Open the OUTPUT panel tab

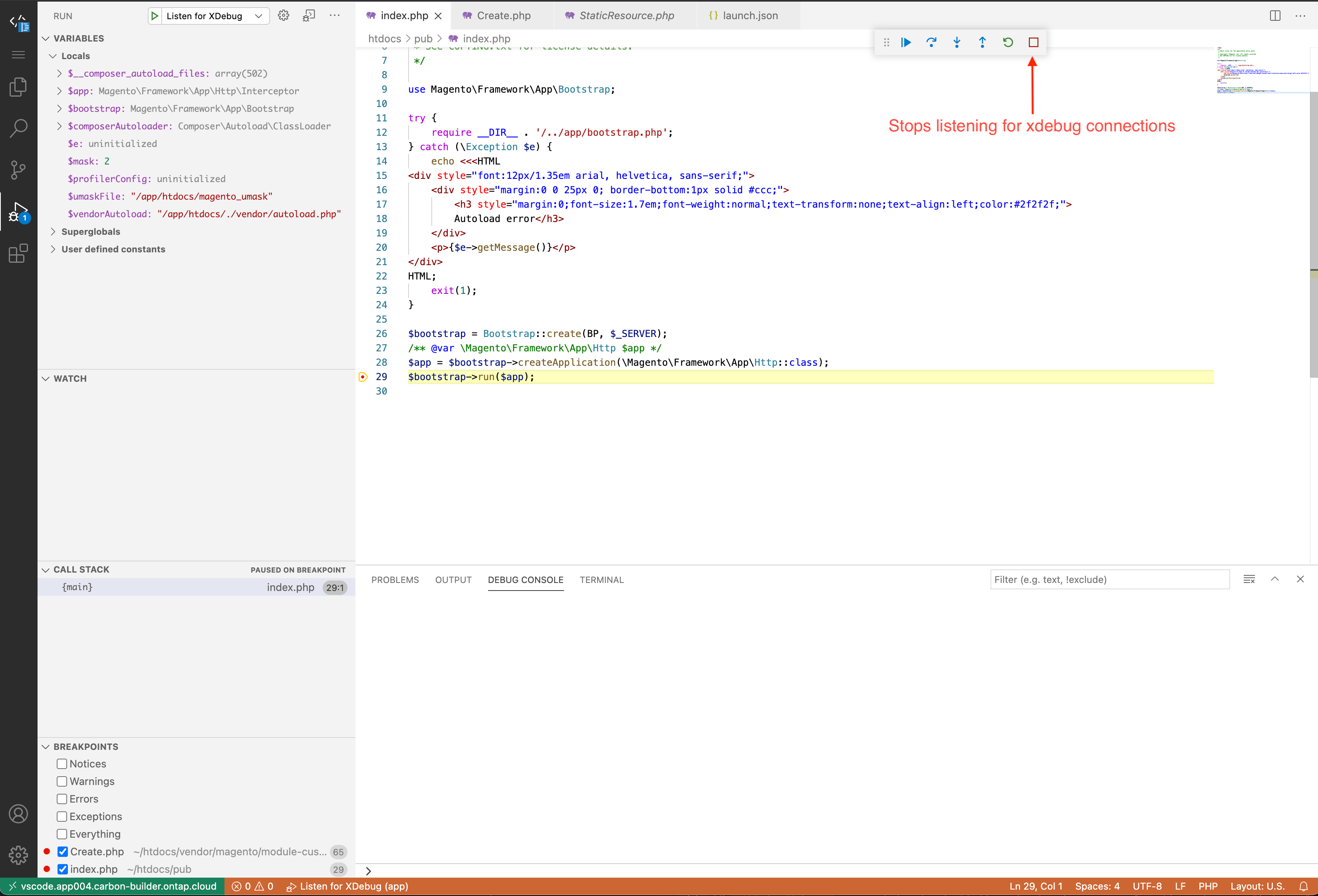pos(453,579)
